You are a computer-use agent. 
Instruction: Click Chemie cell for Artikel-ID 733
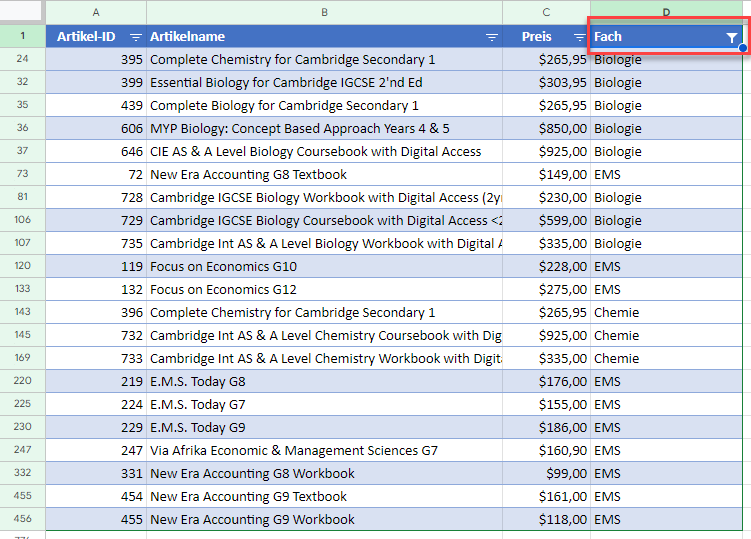coord(666,358)
